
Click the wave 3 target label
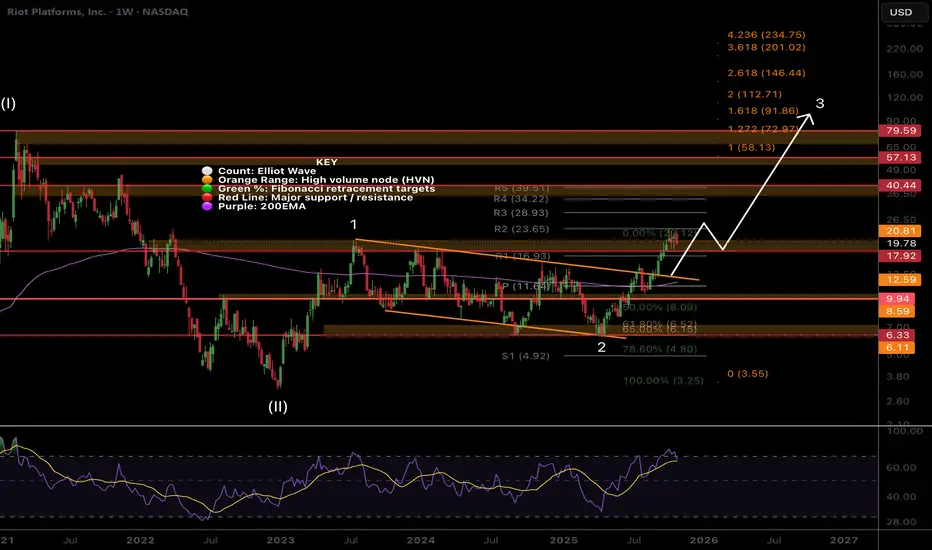(x=819, y=103)
